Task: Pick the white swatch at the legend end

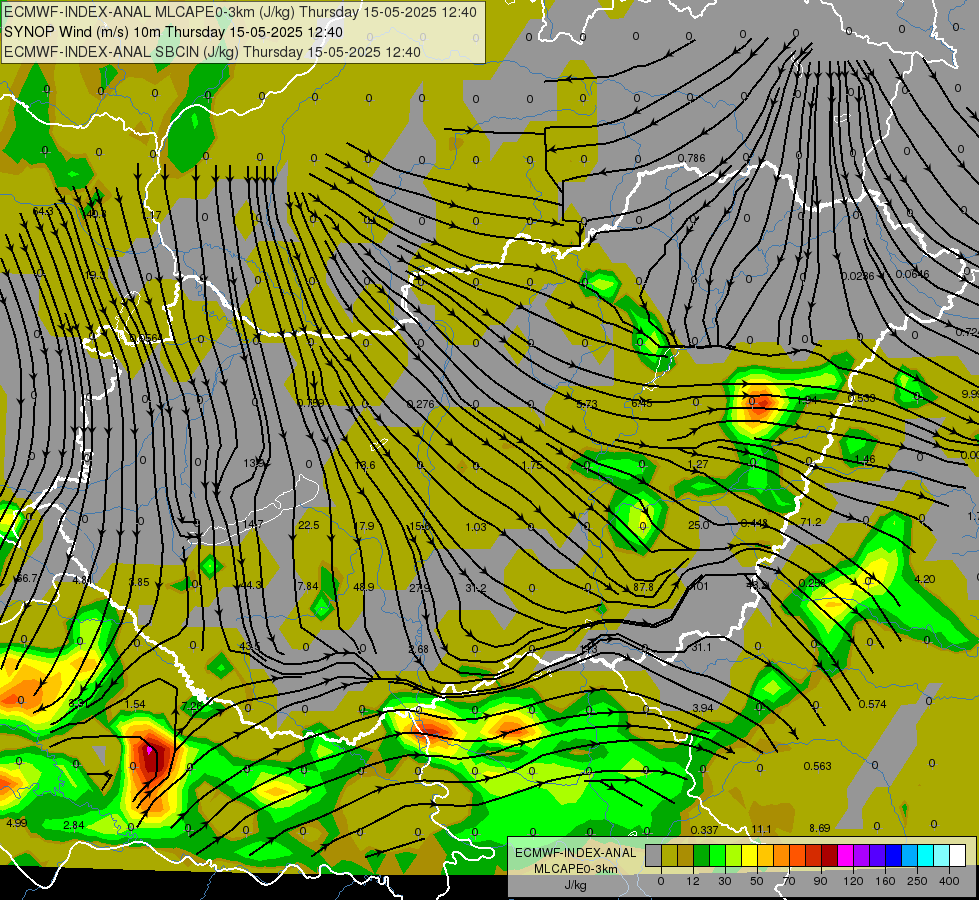Action: pyautogui.click(x=957, y=855)
